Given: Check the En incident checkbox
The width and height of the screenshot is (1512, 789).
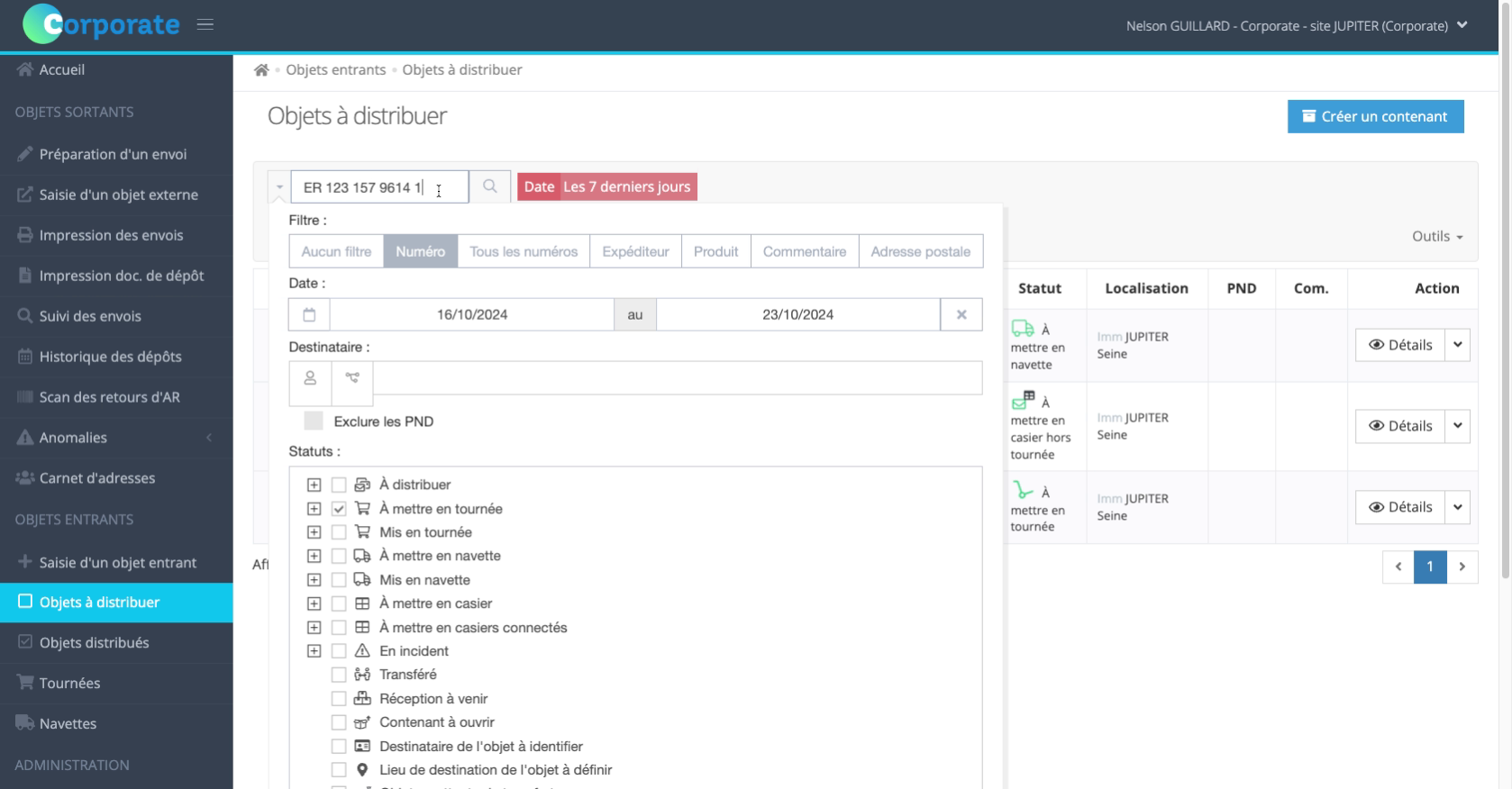Looking at the screenshot, I should point(339,651).
